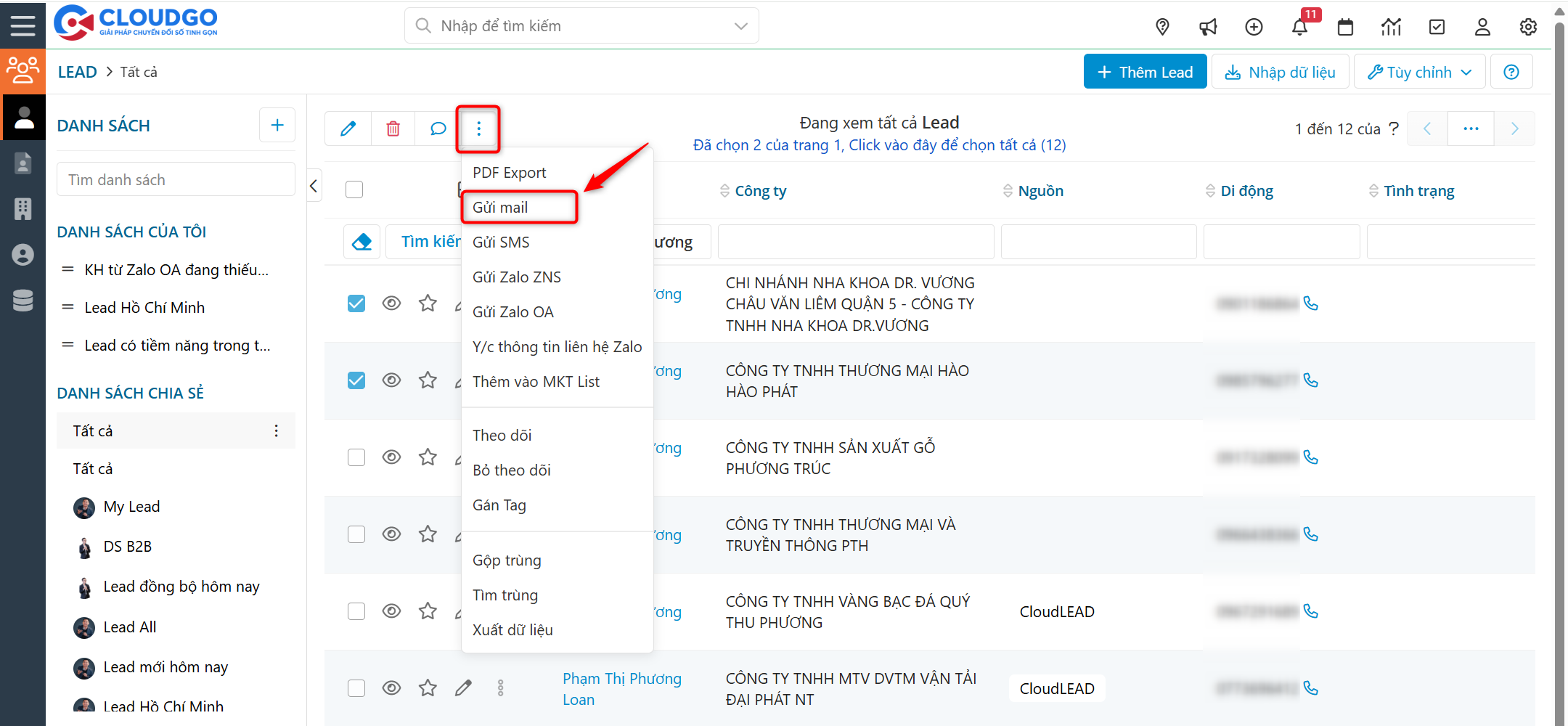The width and height of the screenshot is (1568, 726).
Task: Click the megaphone announcement icon
Action: (x=1208, y=28)
